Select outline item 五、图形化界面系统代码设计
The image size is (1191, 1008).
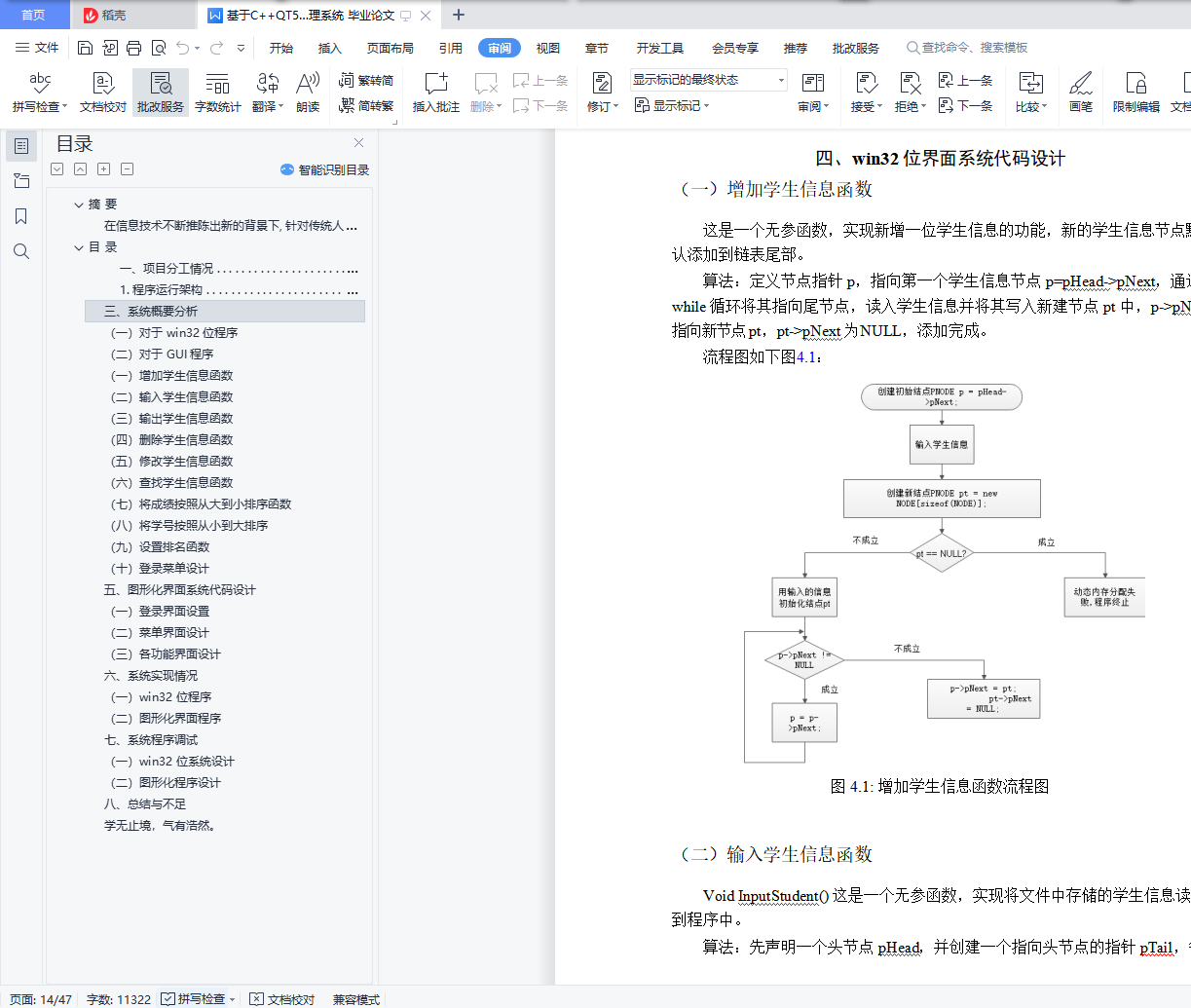tap(180, 590)
